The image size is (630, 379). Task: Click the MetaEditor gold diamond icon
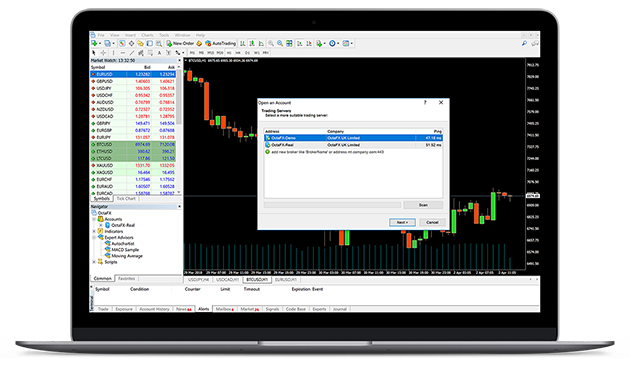(199, 43)
